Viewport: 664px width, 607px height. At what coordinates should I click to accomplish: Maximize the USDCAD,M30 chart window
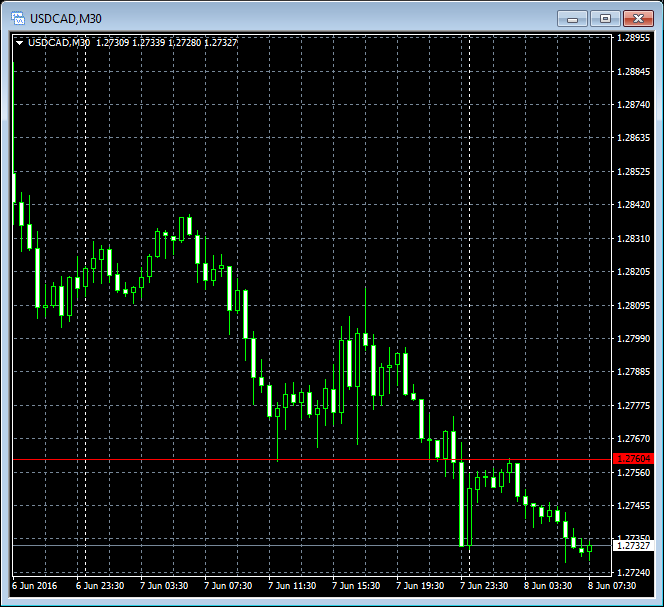(x=605, y=19)
